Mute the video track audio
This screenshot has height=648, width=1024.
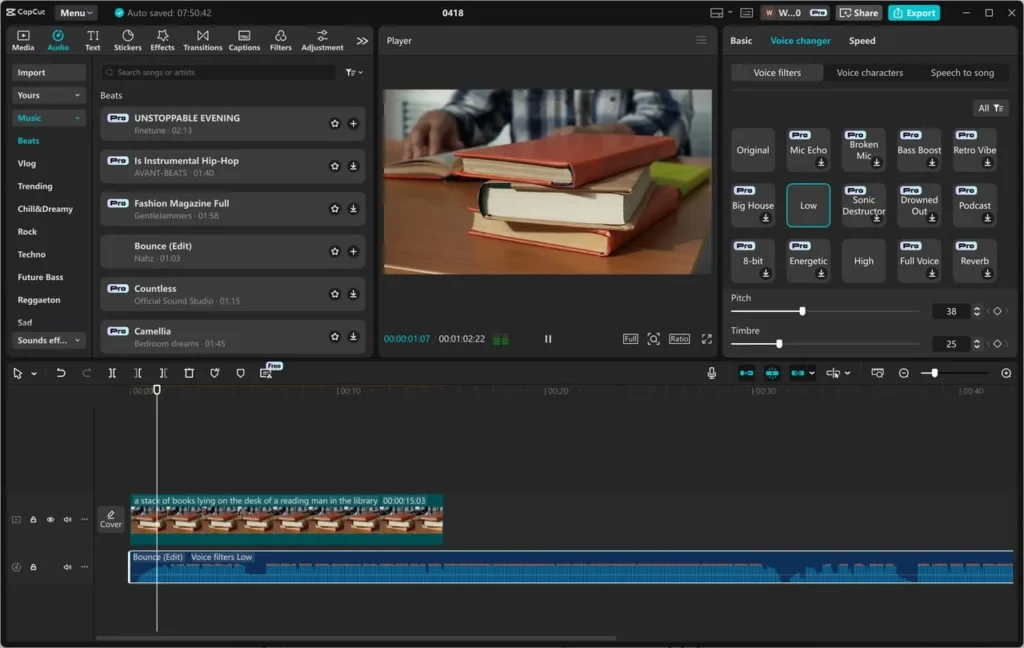tap(67, 519)
